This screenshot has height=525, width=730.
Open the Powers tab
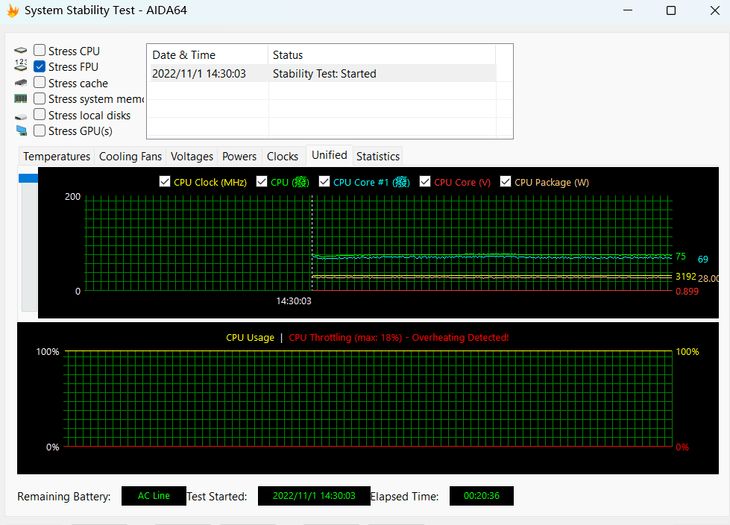coord(239,156)
